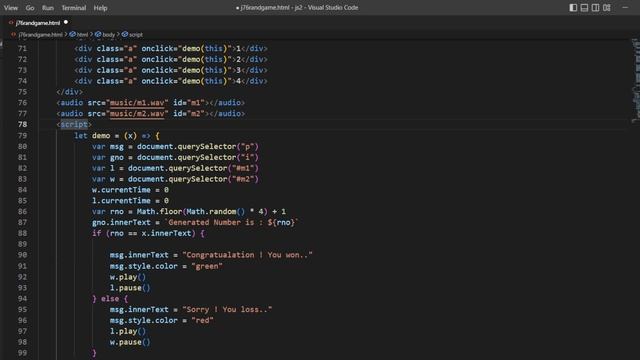Click 'var msg' on line 80
Screen dimensions: 640x360
(x=108, y=147)
